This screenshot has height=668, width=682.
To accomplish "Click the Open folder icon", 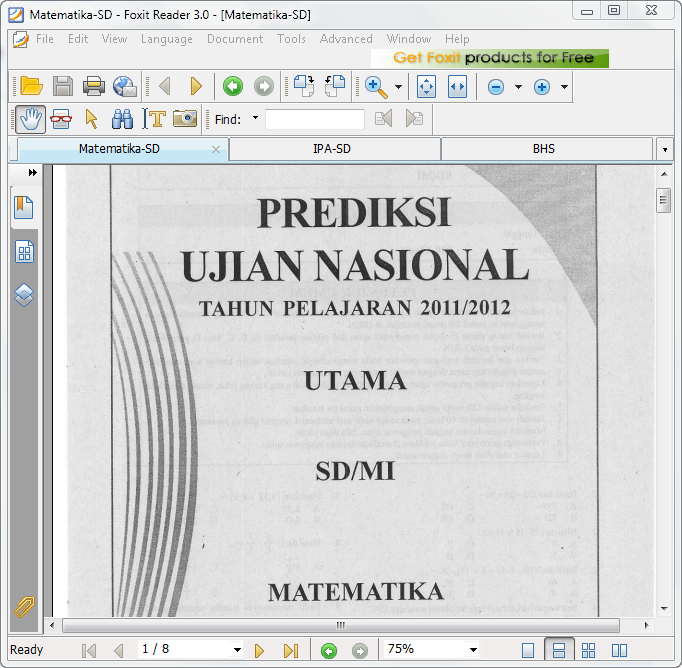I will (x=31, y=86).
